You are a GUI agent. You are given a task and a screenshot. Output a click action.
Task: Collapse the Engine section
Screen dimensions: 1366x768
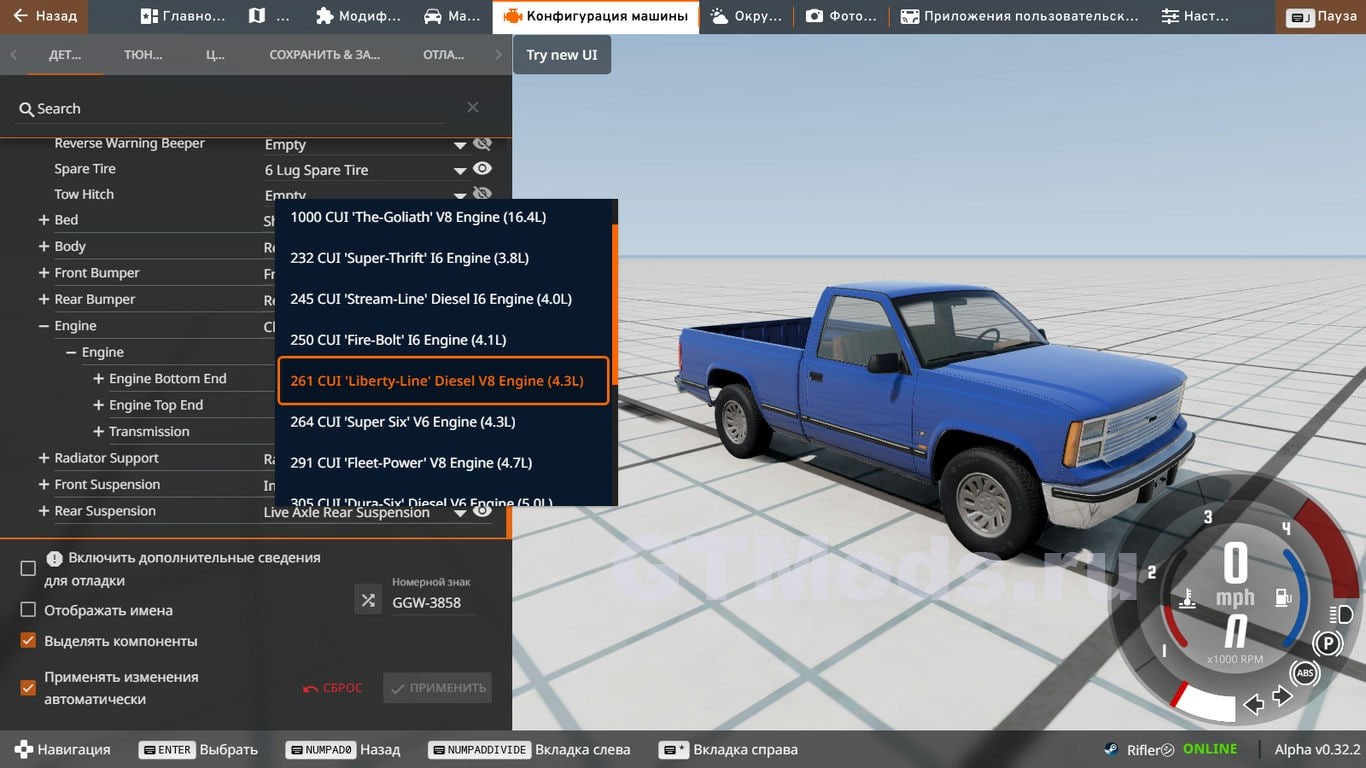coord(43,325)
